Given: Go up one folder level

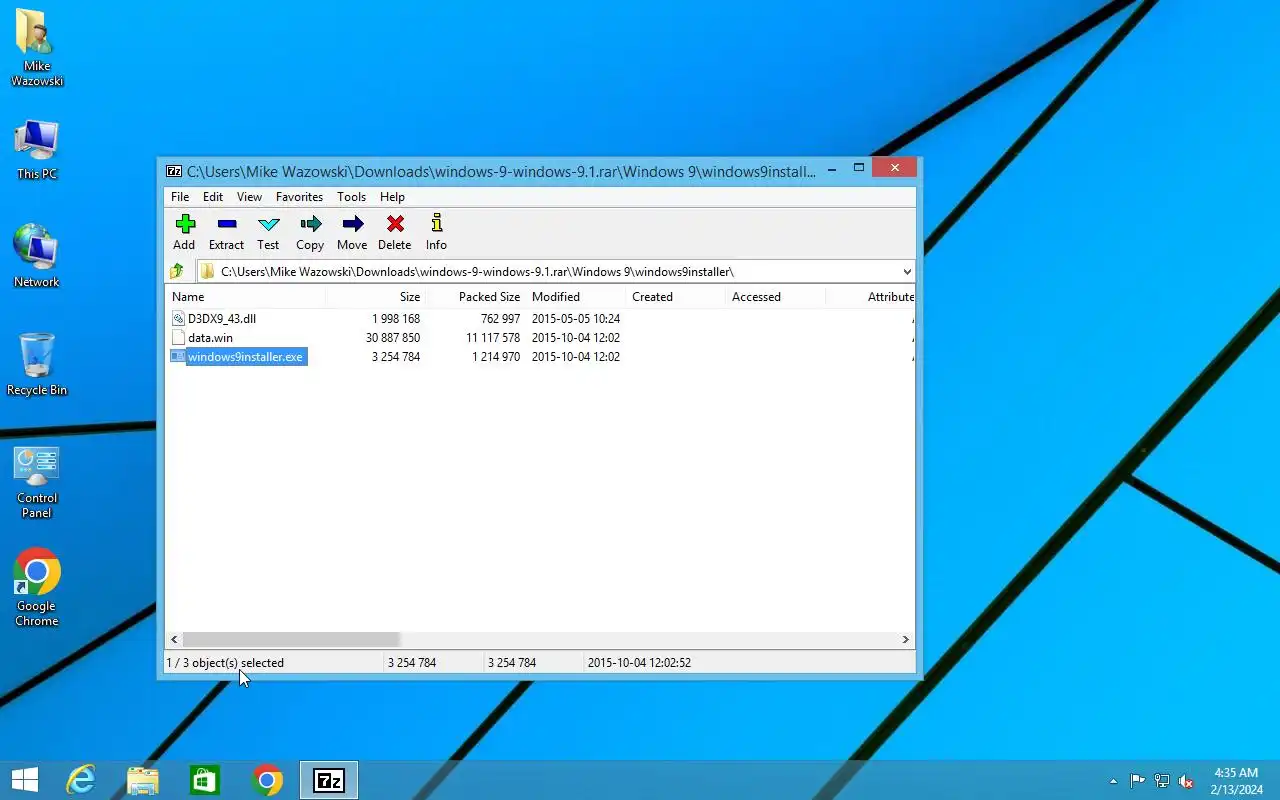Looking at the screenshot, I should 177,271.
